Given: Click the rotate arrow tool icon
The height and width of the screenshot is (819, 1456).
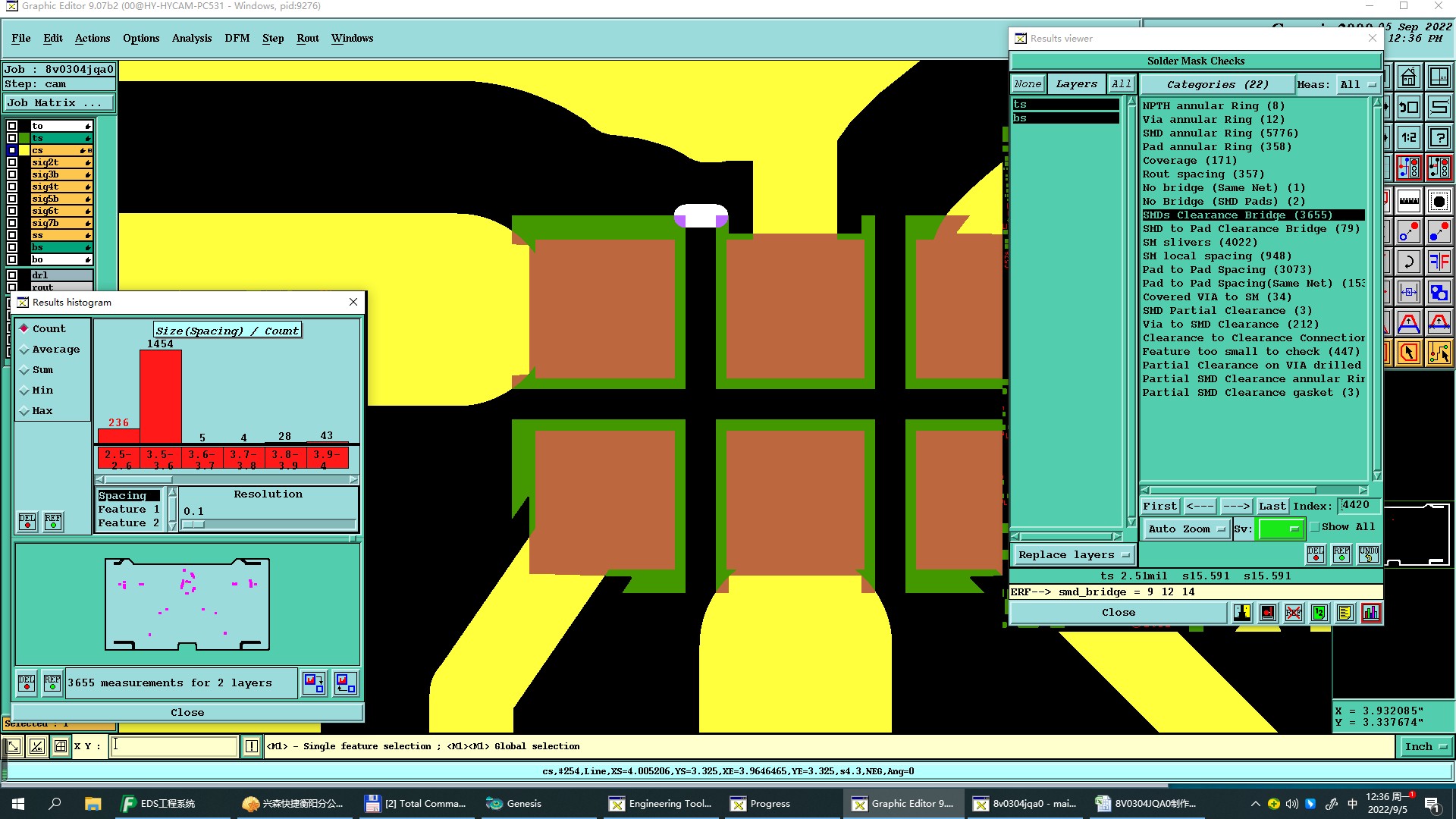Looking at the screenshot, I should click(1409, 262).
